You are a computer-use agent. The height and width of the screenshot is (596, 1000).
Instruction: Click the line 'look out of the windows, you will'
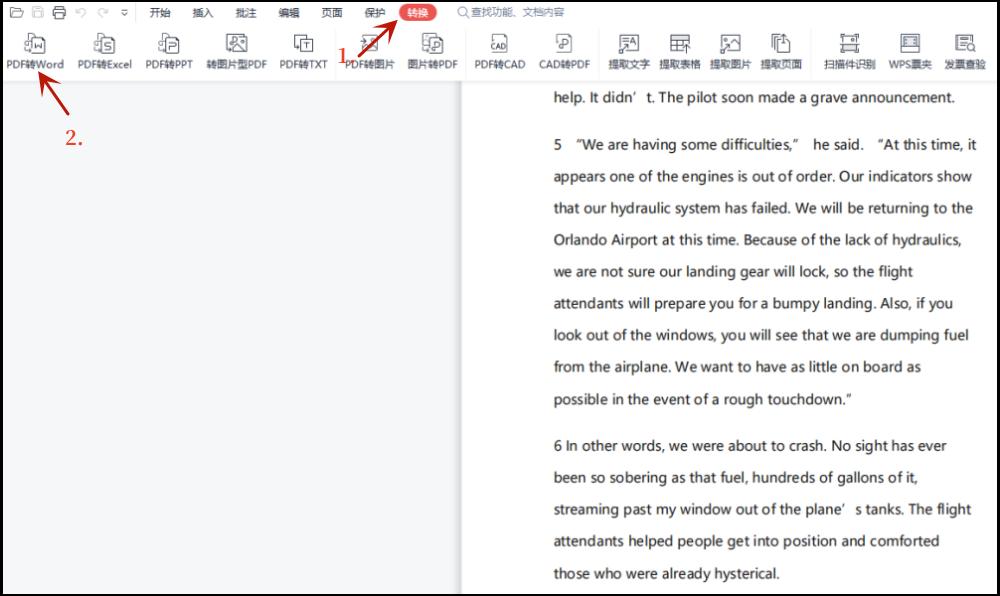761,335
